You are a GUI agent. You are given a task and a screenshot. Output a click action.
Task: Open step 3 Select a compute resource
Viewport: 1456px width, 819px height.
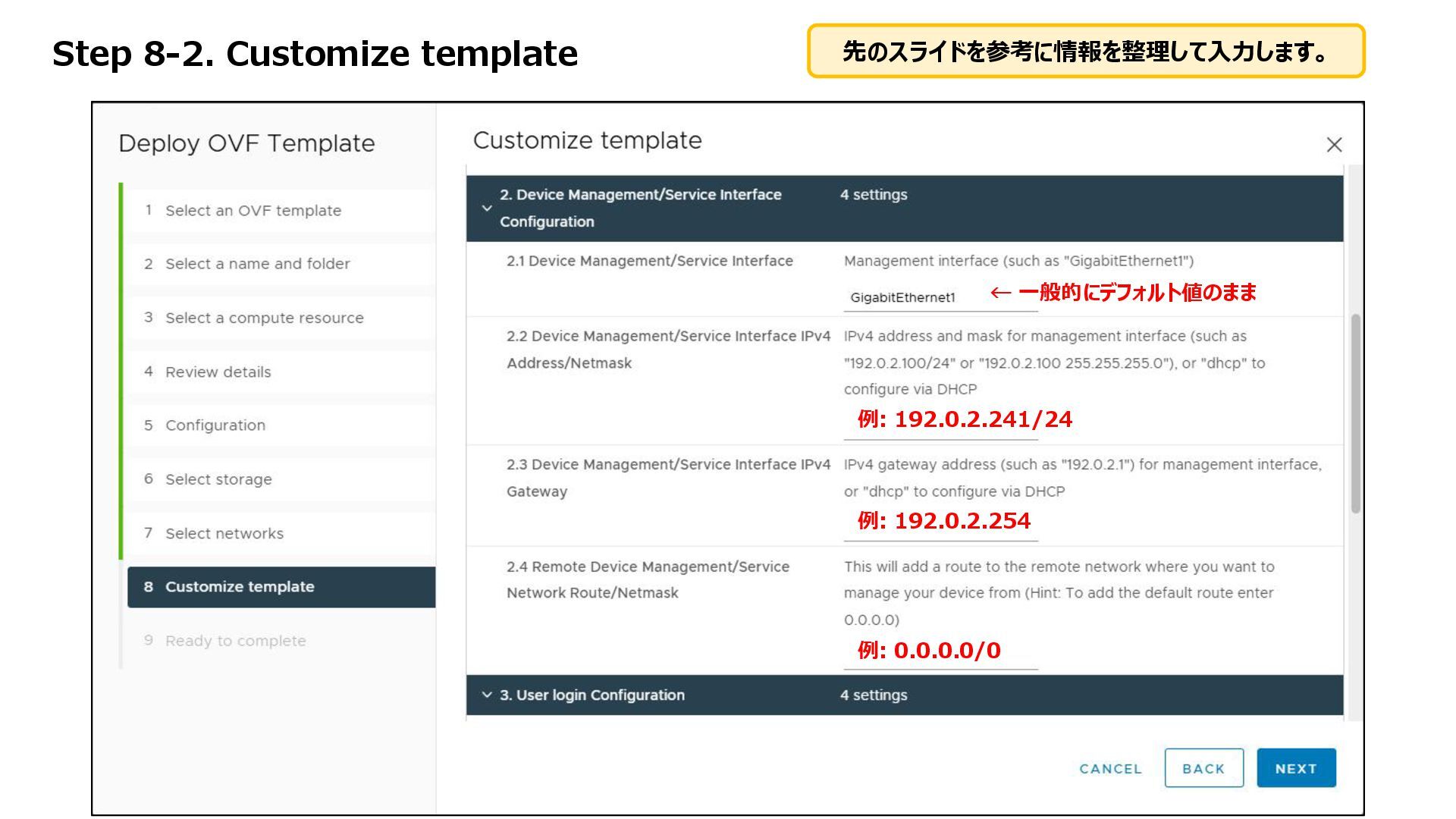click(264, 318)
